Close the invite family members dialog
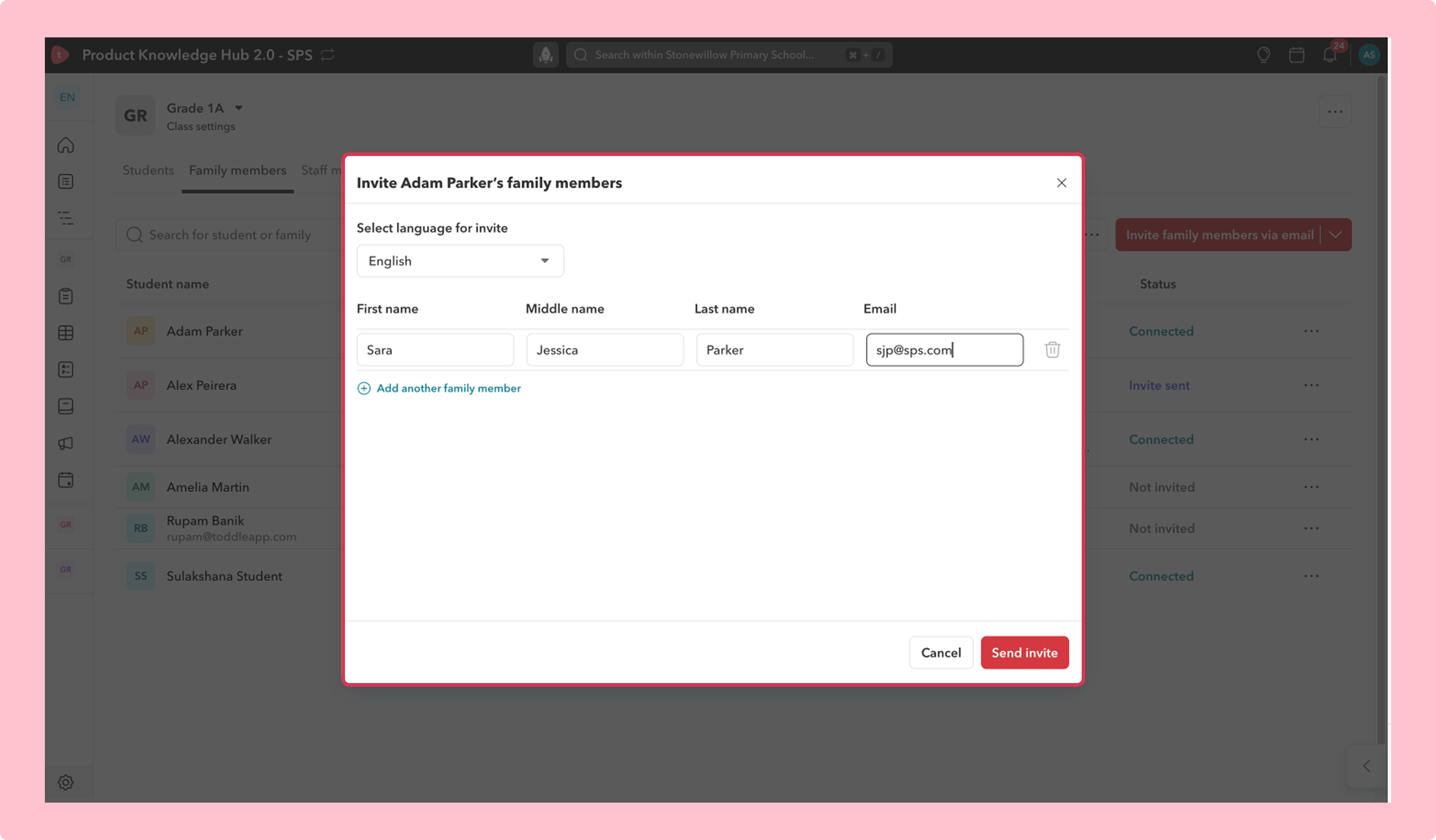Screen dimensions: 1436x840 (1061, 183)
